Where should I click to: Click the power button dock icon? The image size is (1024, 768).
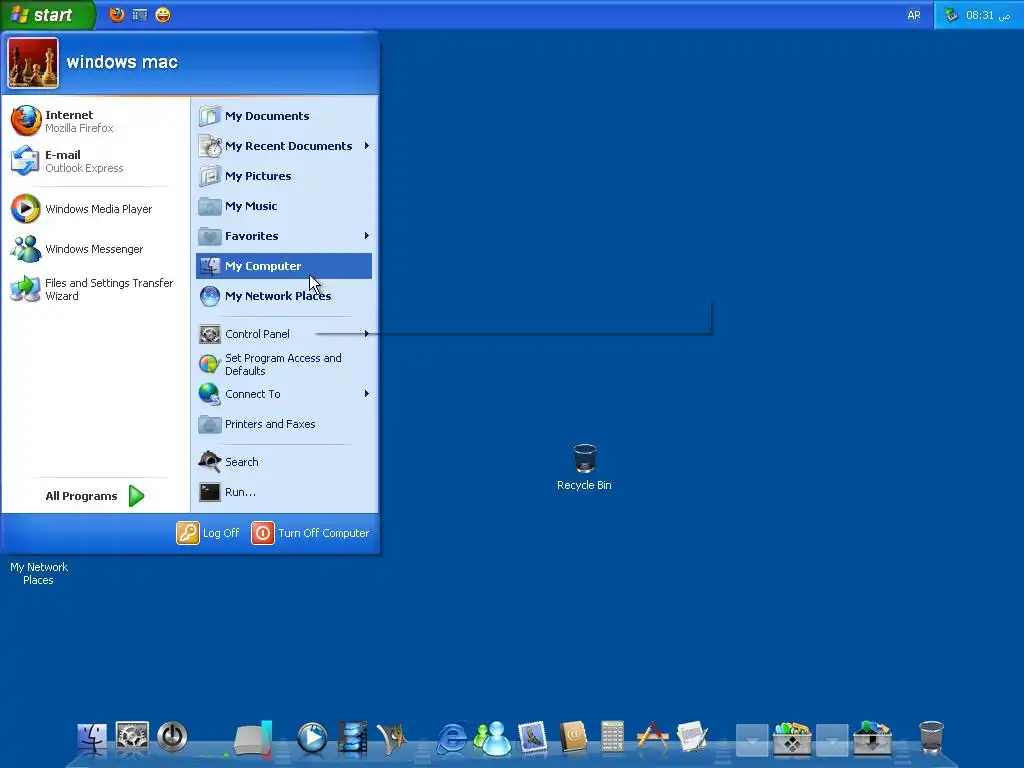coord(172,737)
